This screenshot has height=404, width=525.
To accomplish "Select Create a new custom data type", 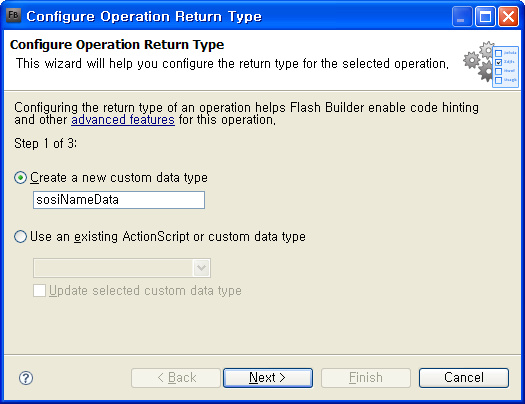I will tap(20, 178).
